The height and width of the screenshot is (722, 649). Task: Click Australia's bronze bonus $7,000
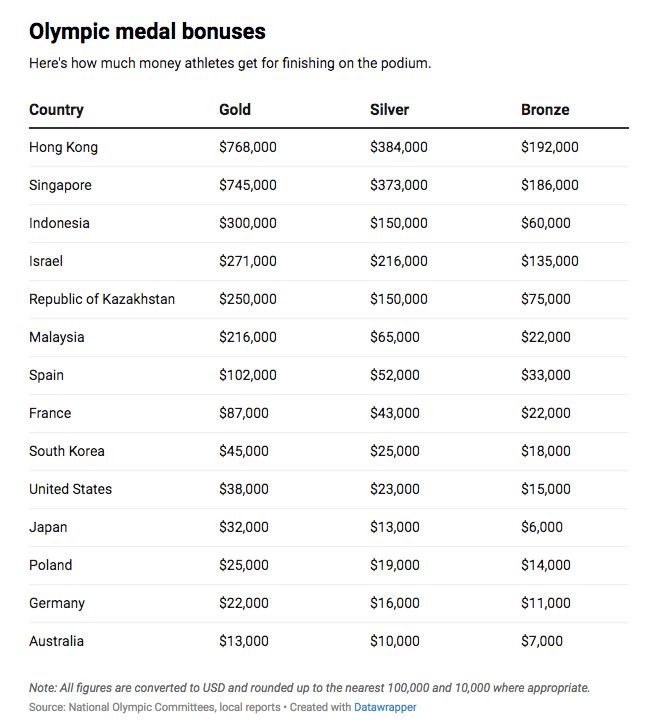click(542, 641)
